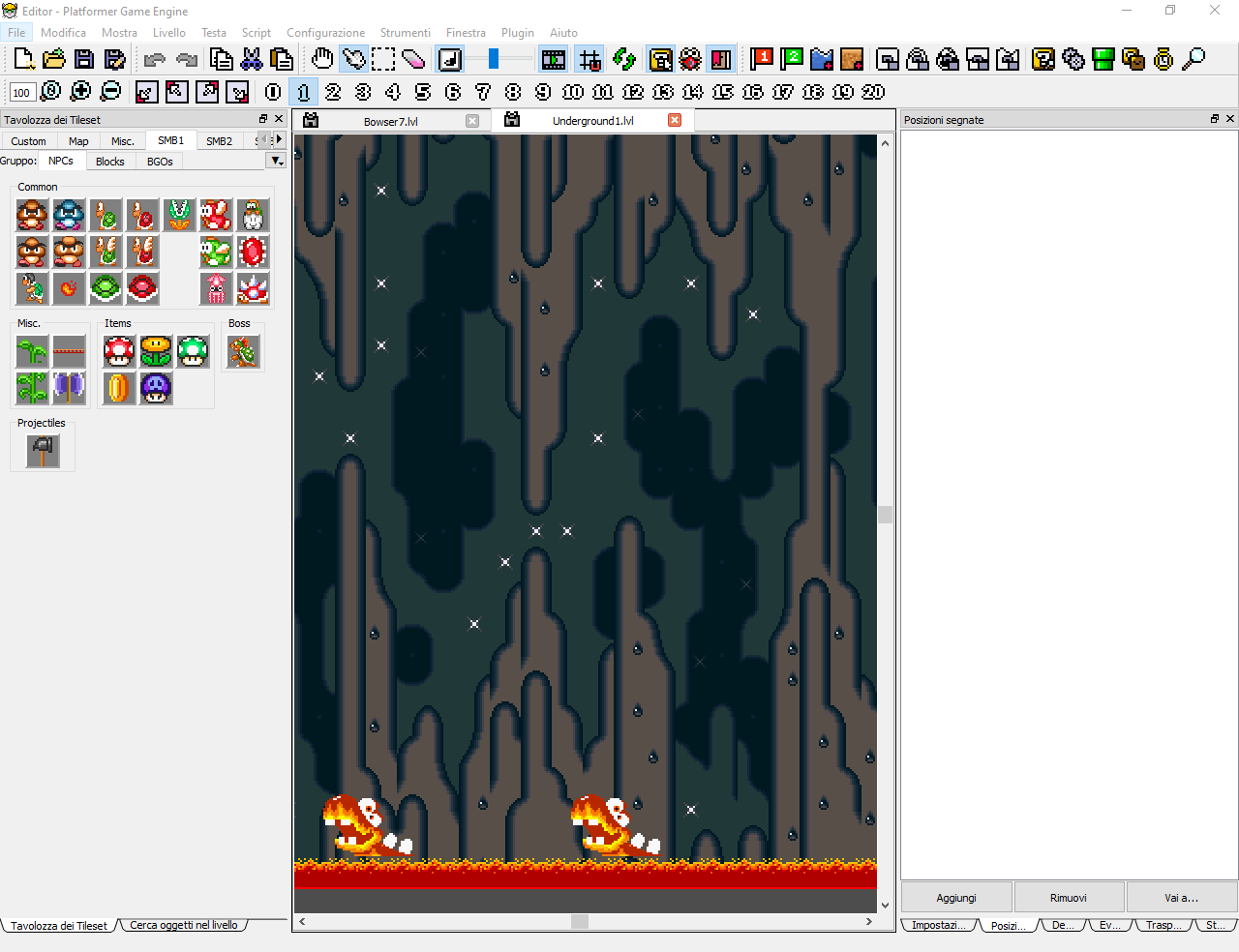Adjust the blue toolbar slider
The height and width of the screenshot is (952, 1239).
(494, 59)
